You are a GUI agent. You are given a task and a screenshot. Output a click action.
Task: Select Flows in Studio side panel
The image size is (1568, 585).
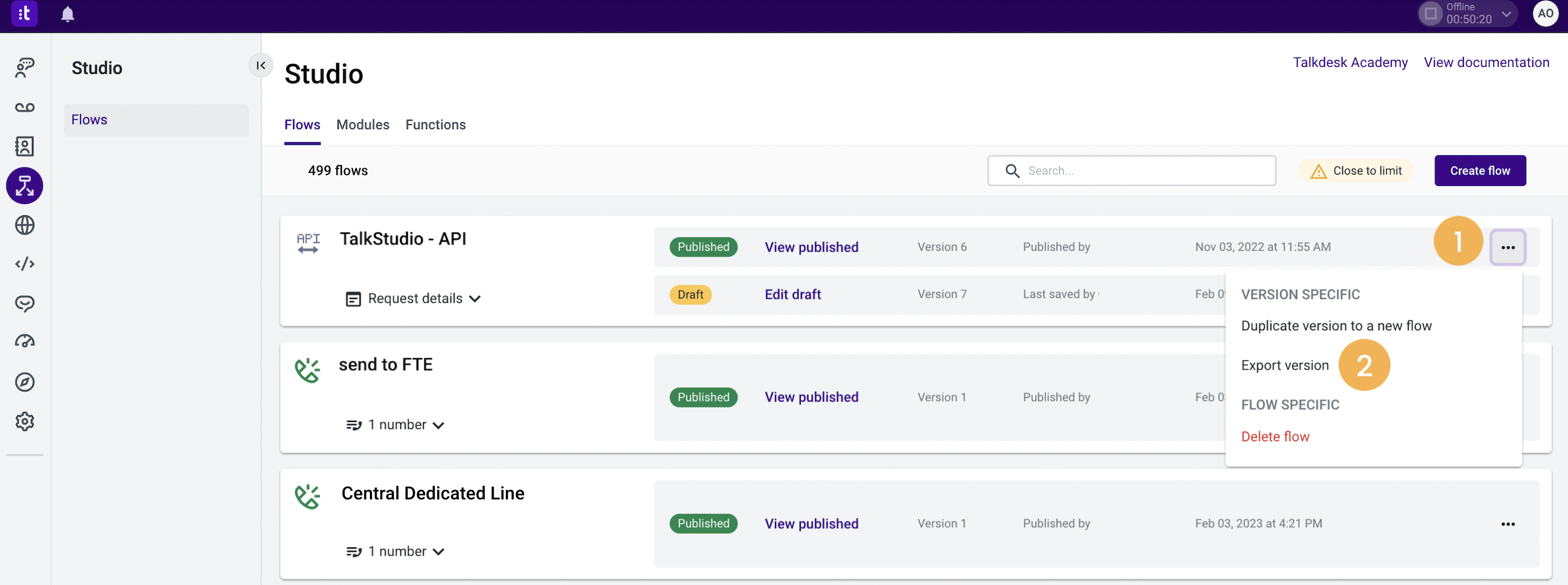pyautogui.click(x=156, y=120)
